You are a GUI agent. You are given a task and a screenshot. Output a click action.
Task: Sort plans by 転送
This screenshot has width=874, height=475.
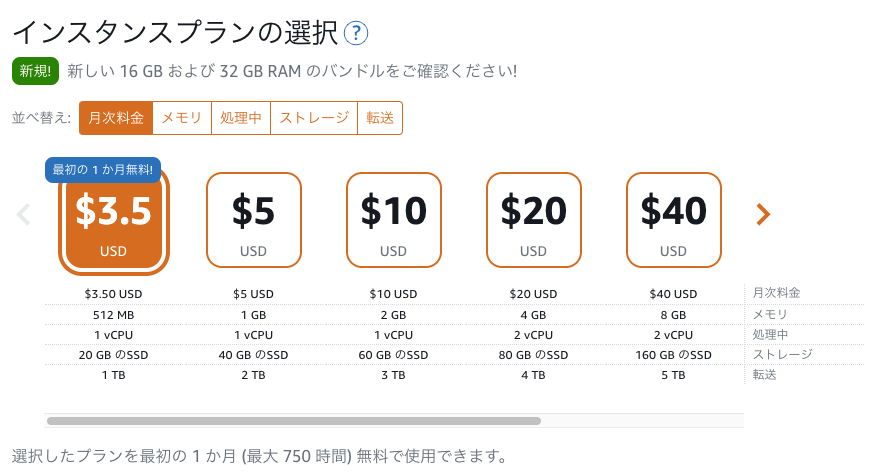pos(380,118)
